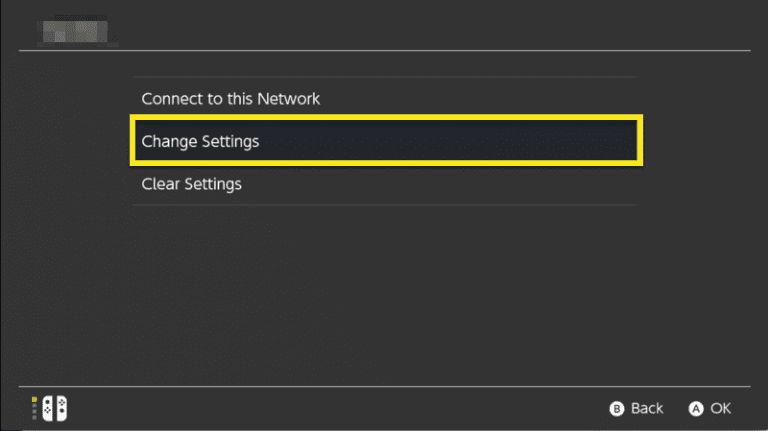
Task: Click the word Change in highlighted row
Action: 169,142
